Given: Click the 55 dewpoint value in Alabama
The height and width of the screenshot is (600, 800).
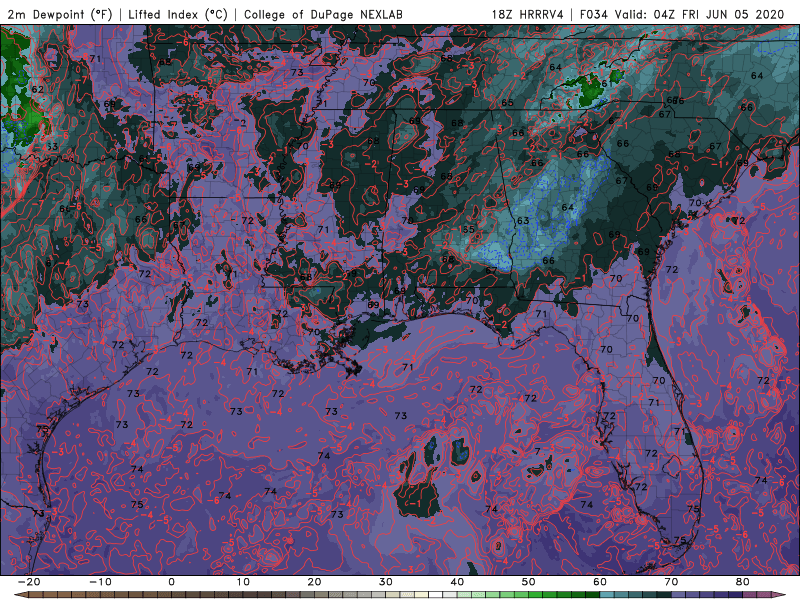Looking at the screenshot, I should 468,230.
